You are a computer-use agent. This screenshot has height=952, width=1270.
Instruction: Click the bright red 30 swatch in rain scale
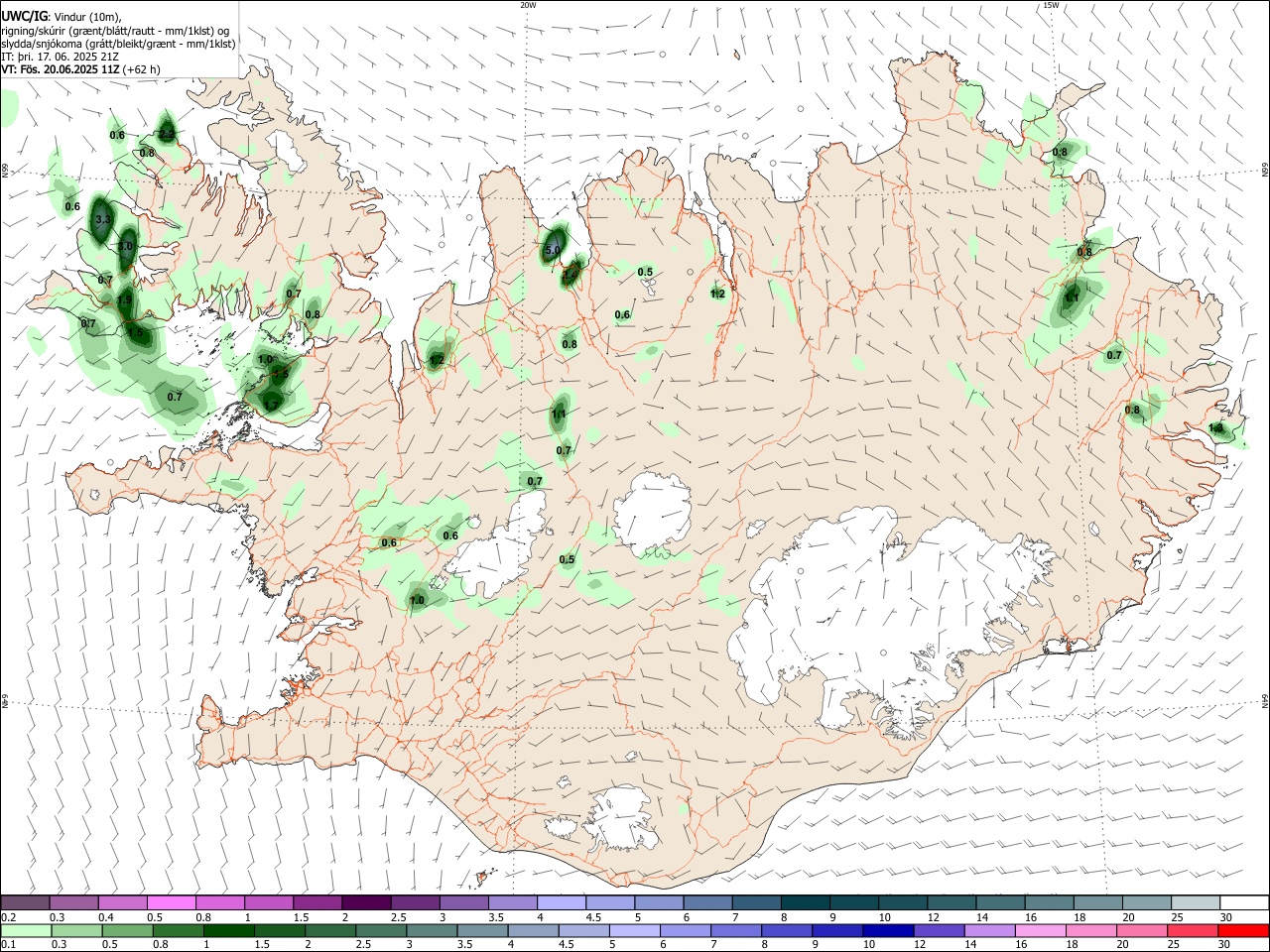pos(1243,931)
